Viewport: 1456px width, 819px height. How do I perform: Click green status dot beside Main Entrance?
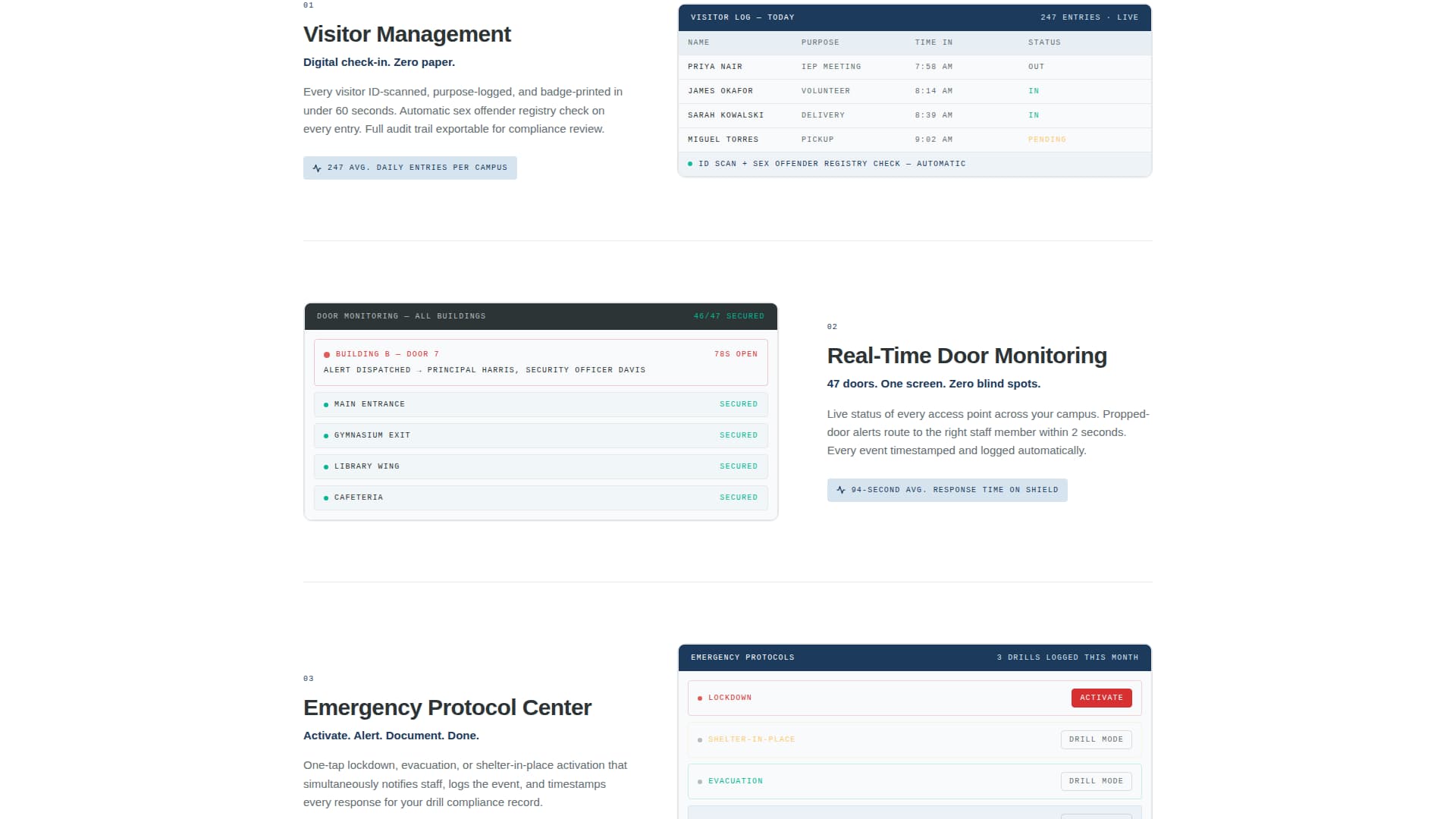pos(326,405)
